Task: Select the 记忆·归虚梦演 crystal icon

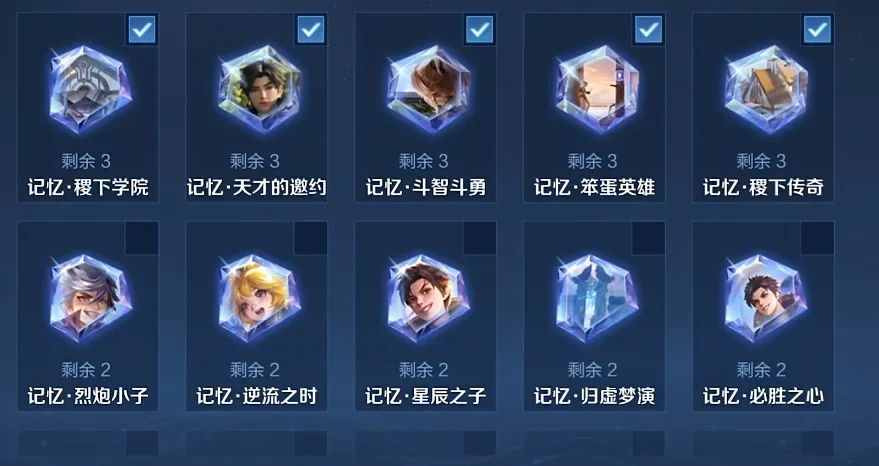Action: pos(596,298)
